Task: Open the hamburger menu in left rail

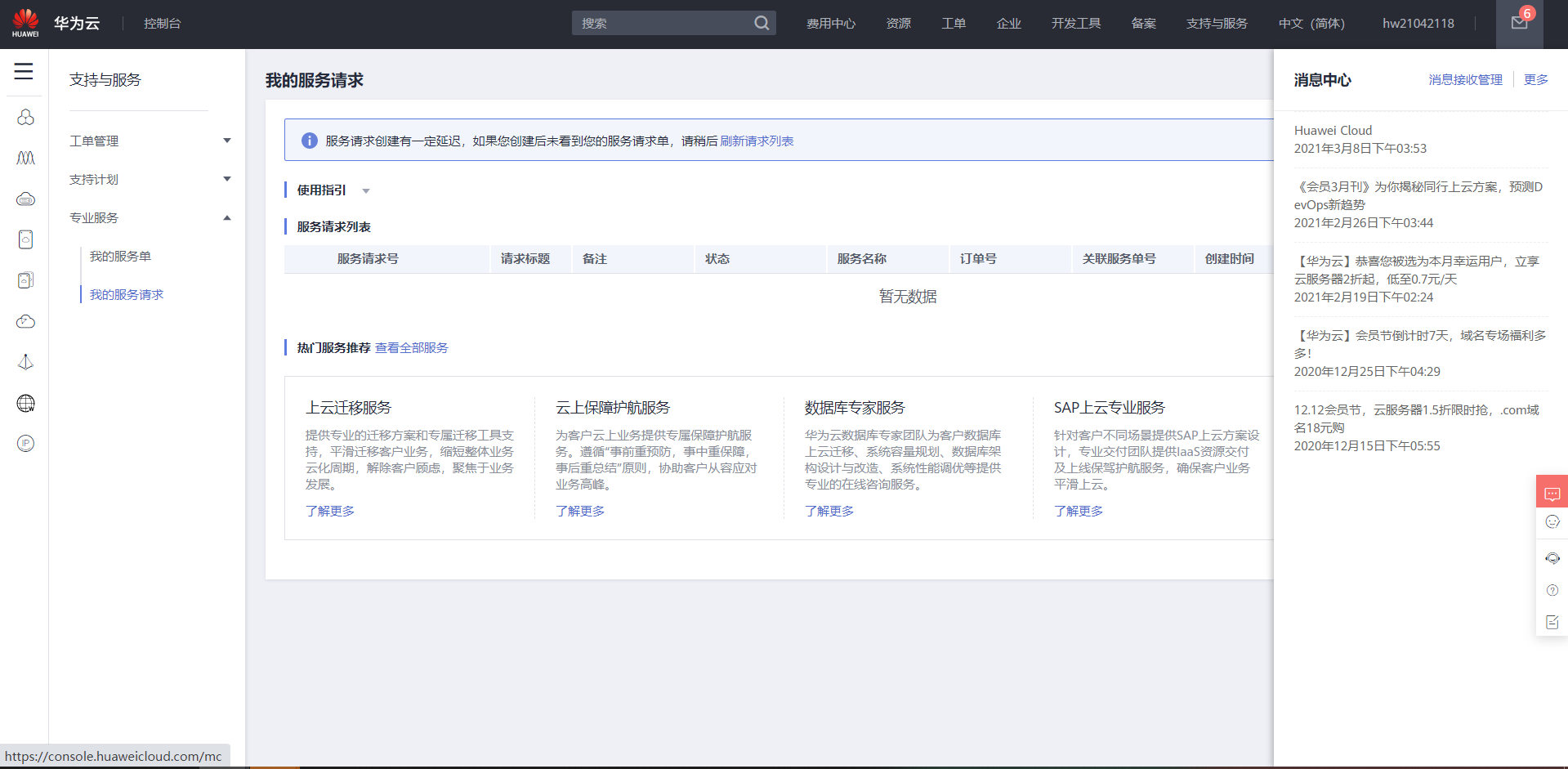Action: click(x=24, y=71)
